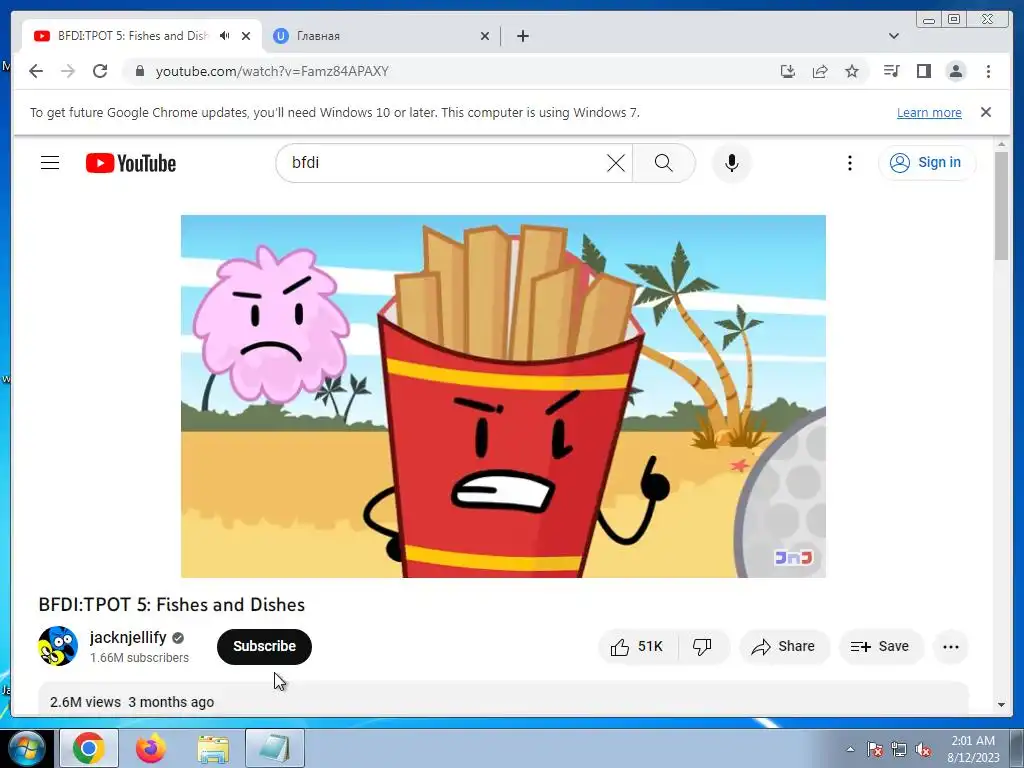Open the jacknjellify channel avatar
This screenshot has height=768, width=1024.
58,646
